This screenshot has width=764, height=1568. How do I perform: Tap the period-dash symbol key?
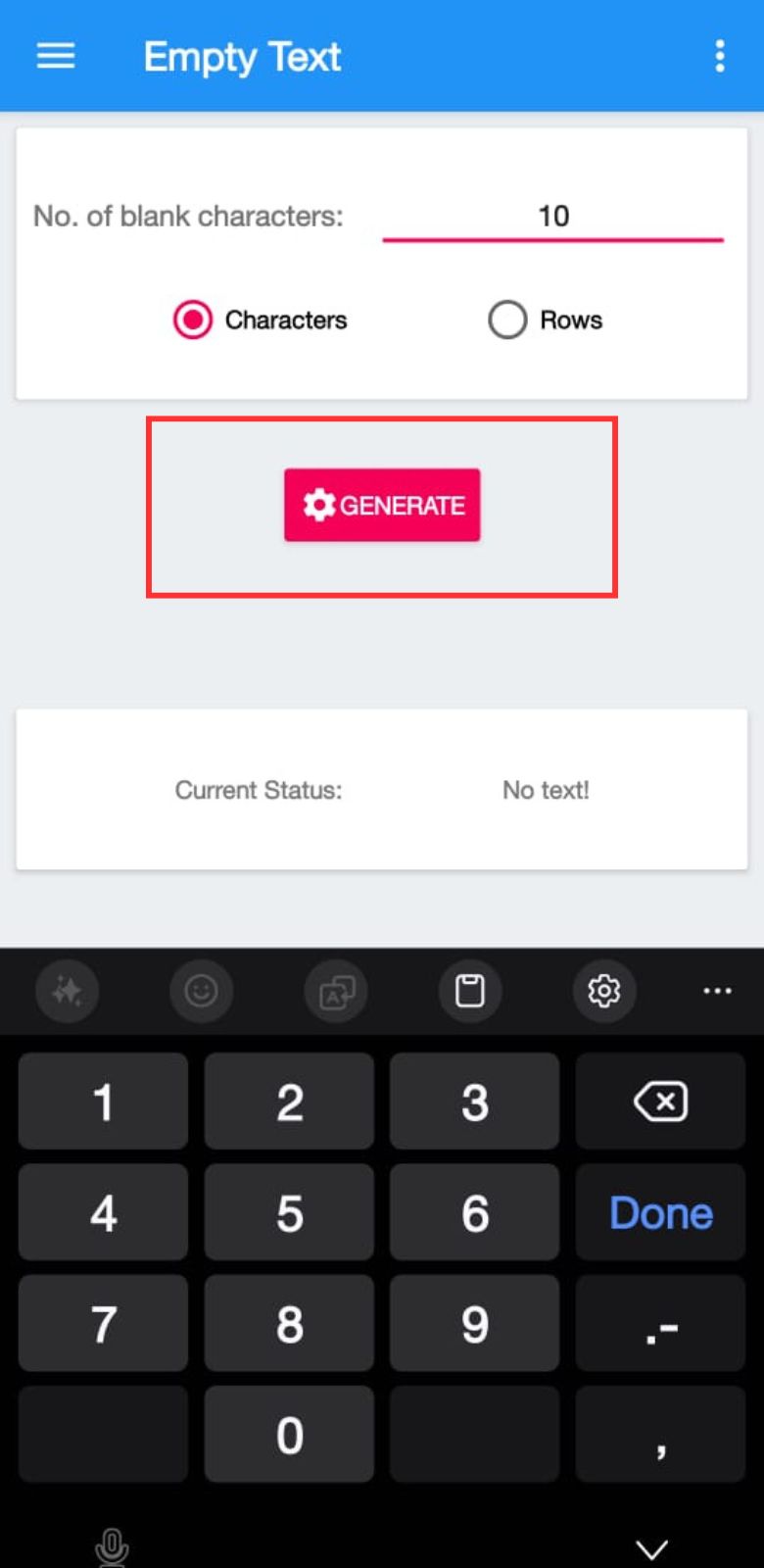tap(661, 1324)
